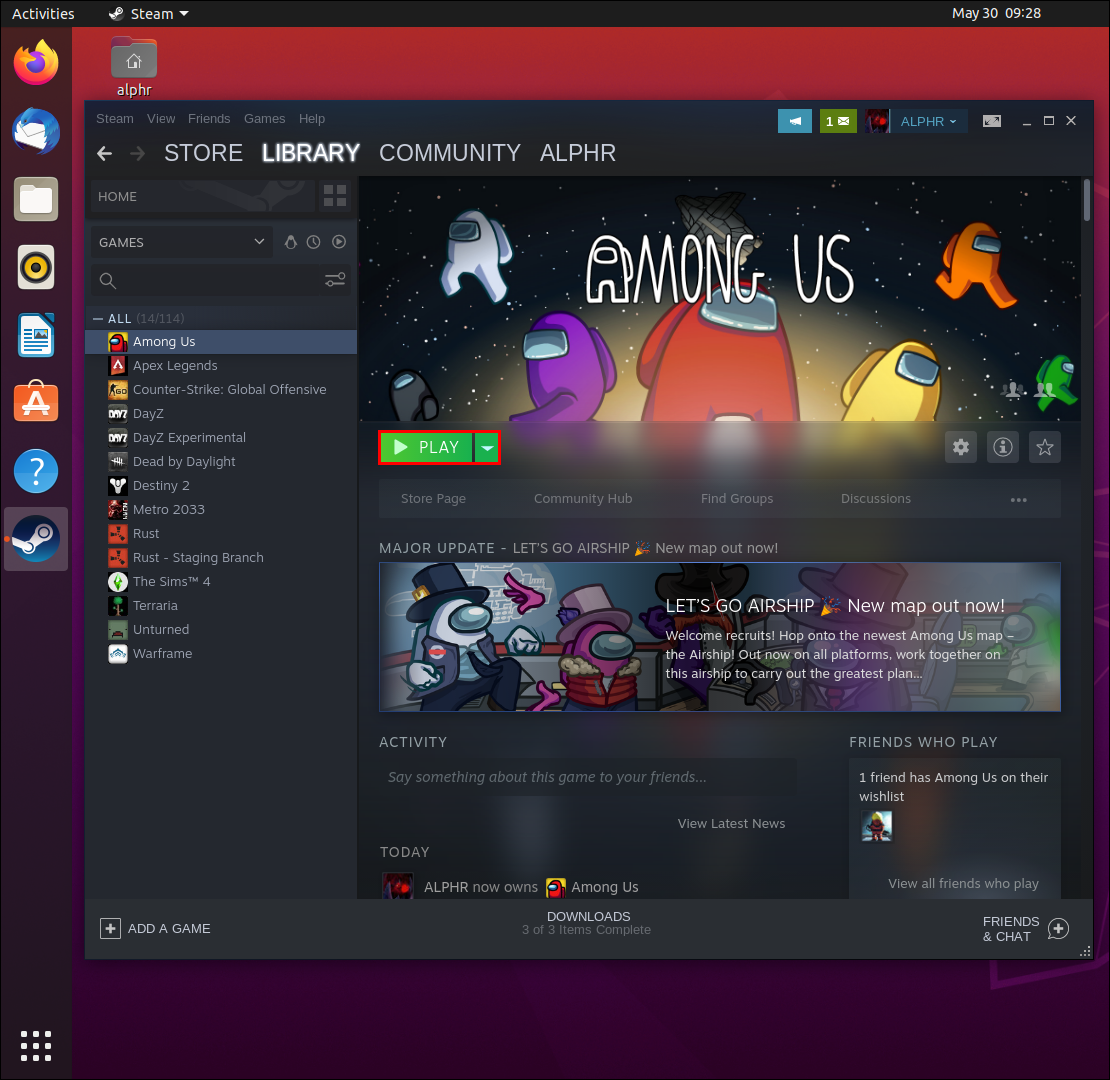This screenshot has height=1080, width=1110.
Task: Open the Steam announcements megaphone icon
Action: pos(794,121)
